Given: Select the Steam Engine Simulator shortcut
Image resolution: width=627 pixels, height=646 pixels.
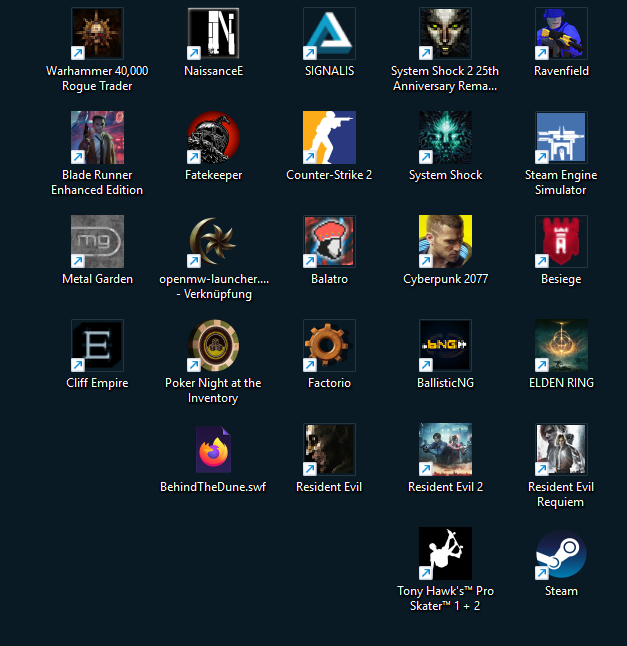Looking at the screenshot, I should [561, 138].
